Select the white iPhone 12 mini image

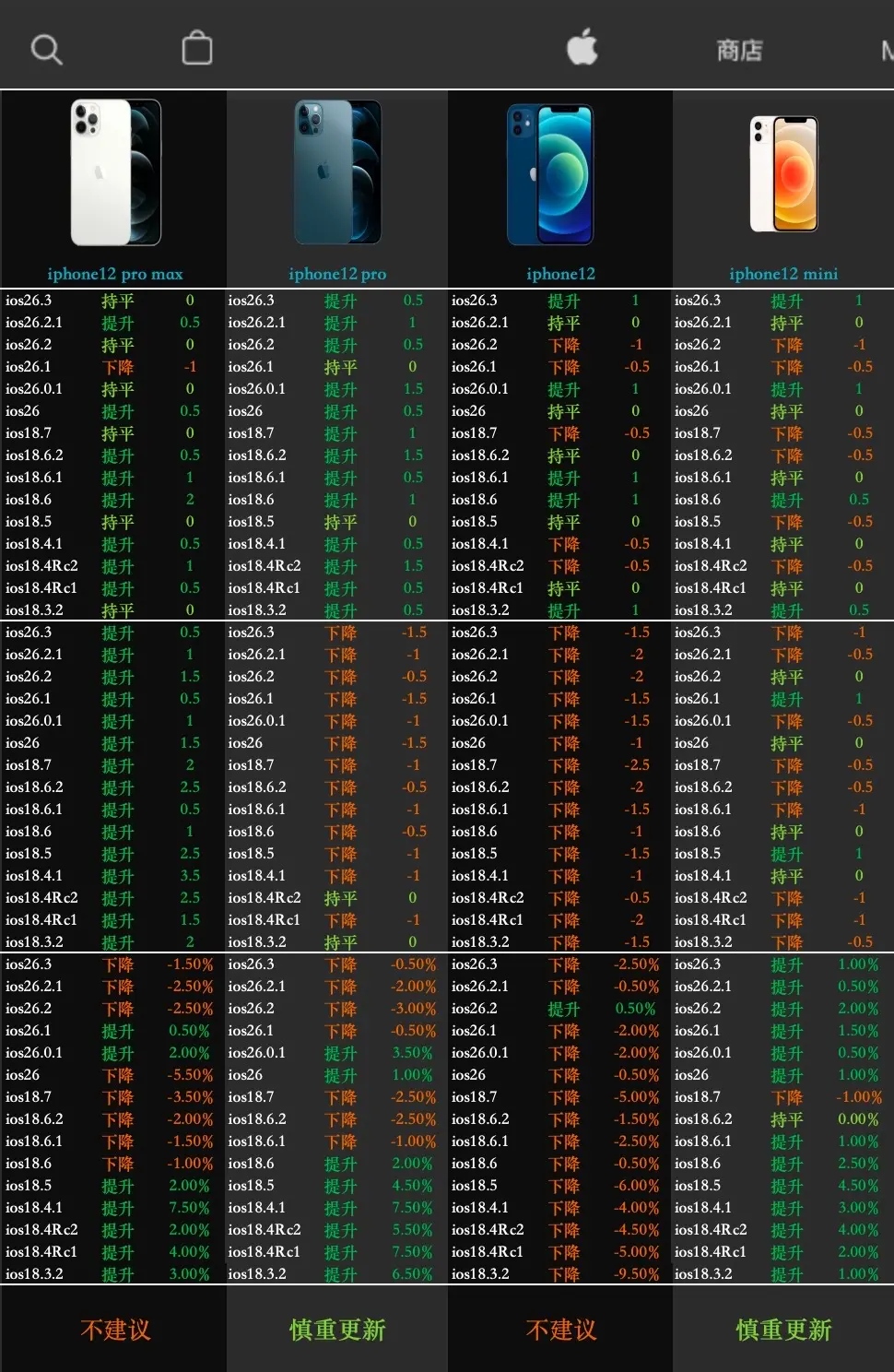784,173
